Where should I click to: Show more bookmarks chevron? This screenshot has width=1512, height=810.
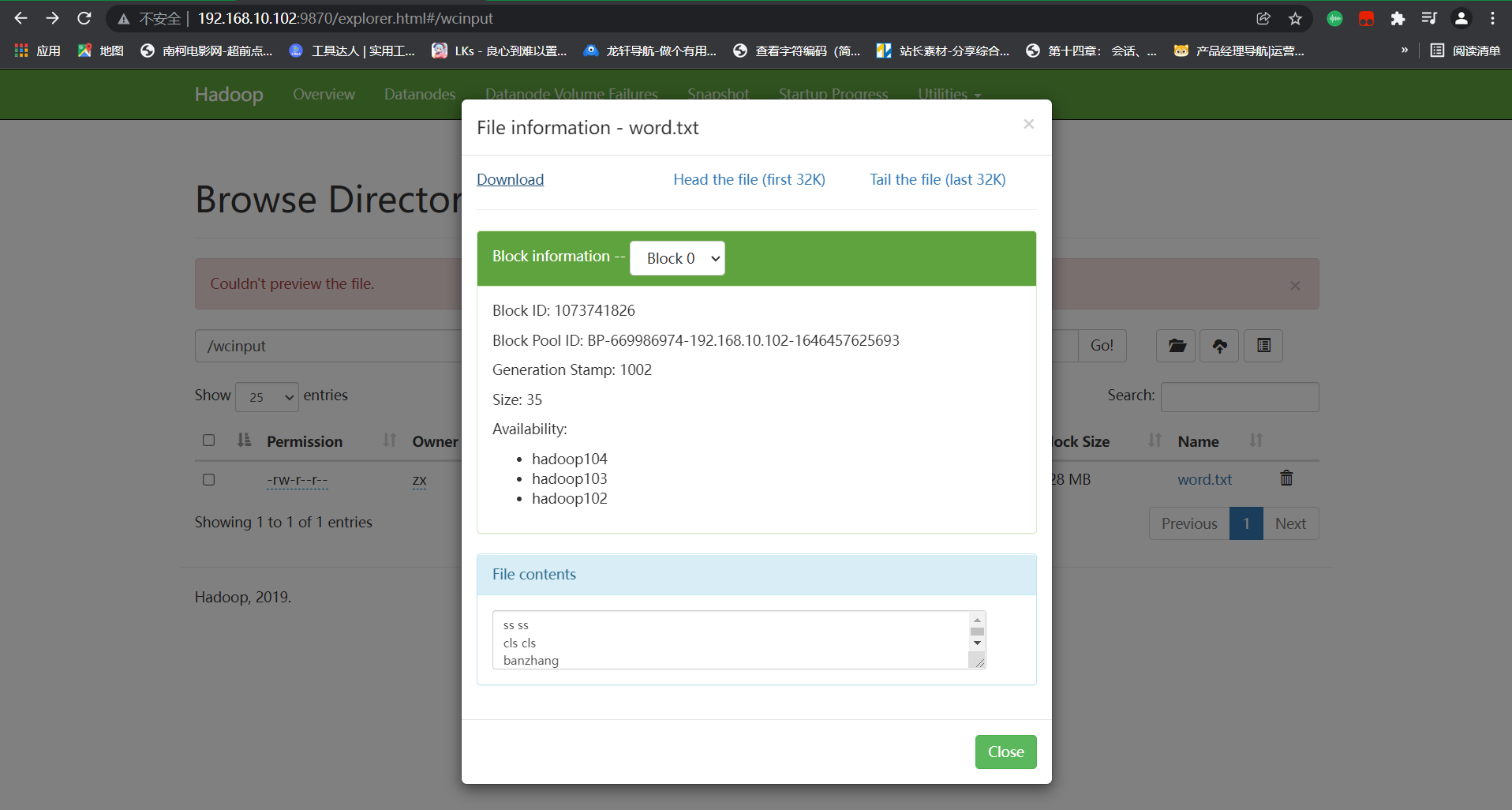click(1405, 50)
